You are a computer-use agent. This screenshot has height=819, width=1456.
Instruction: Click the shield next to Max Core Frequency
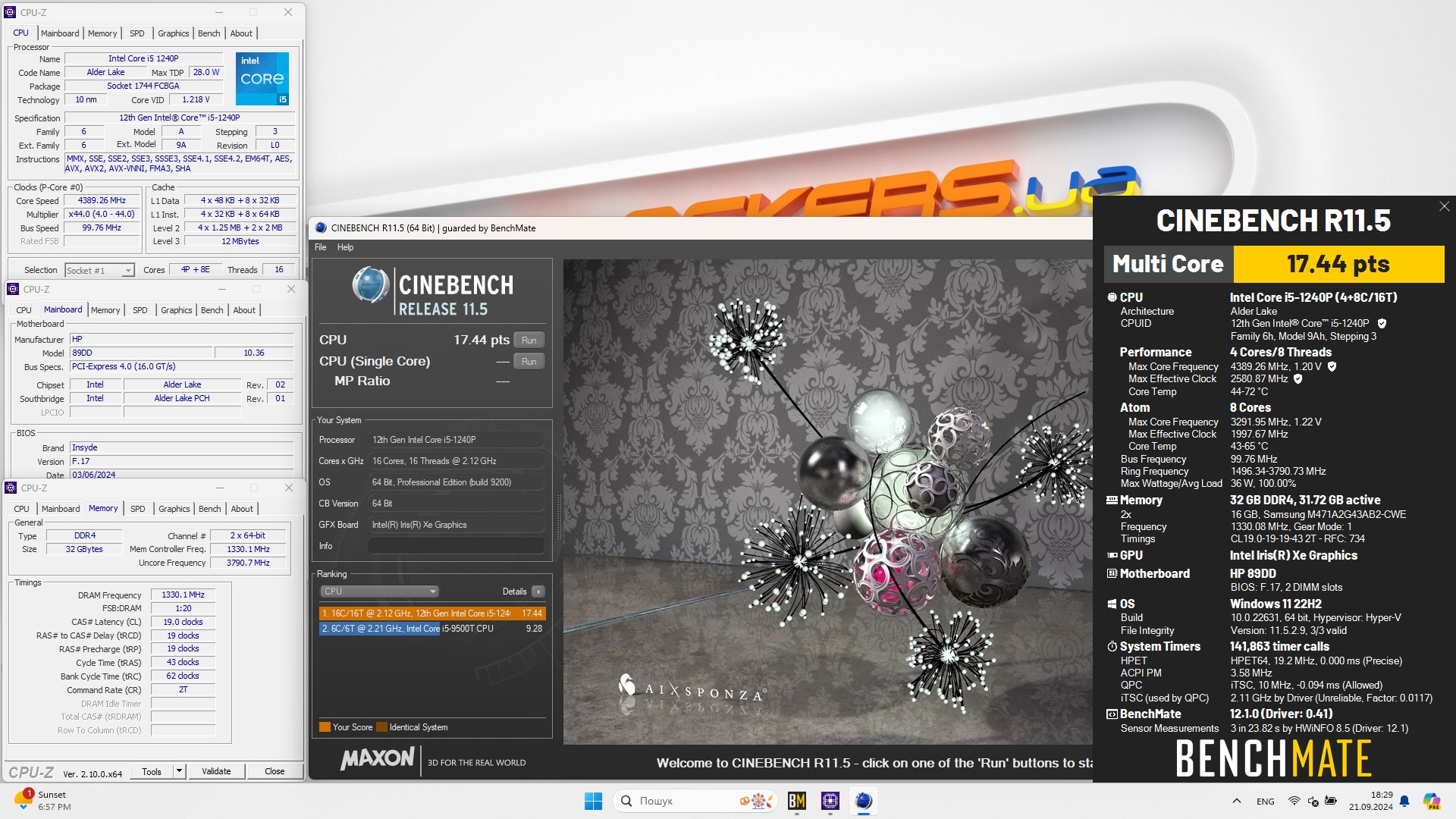tap(1332, 366)
